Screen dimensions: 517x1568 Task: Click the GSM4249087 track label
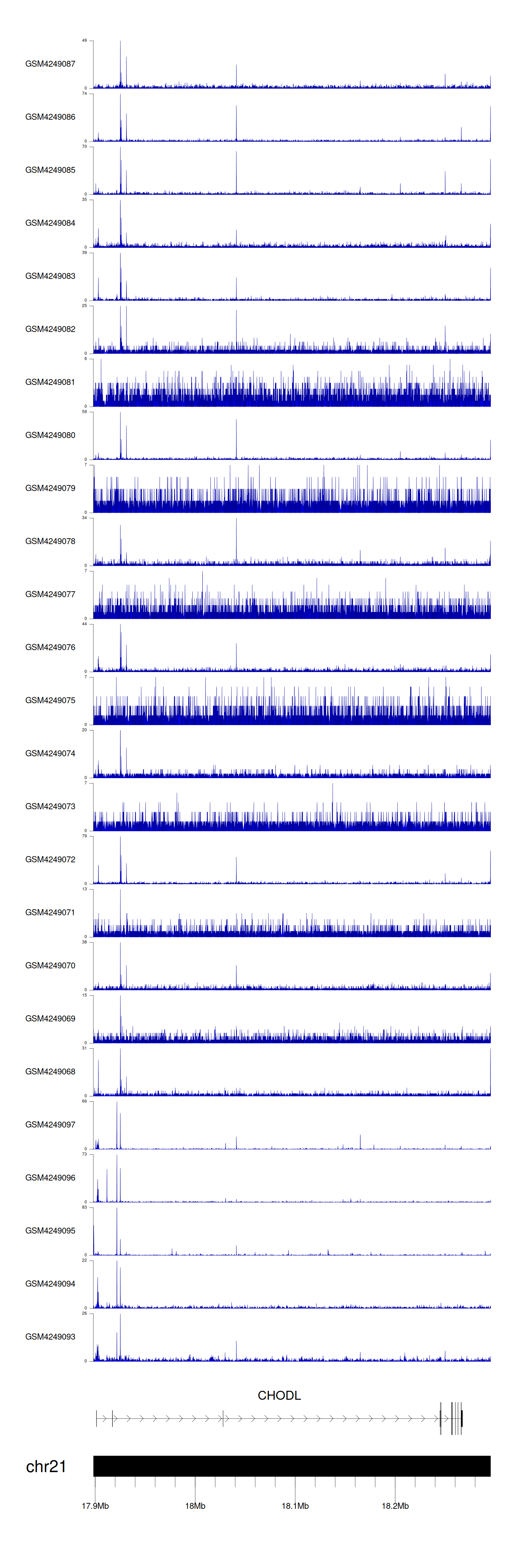pos(50,64)
